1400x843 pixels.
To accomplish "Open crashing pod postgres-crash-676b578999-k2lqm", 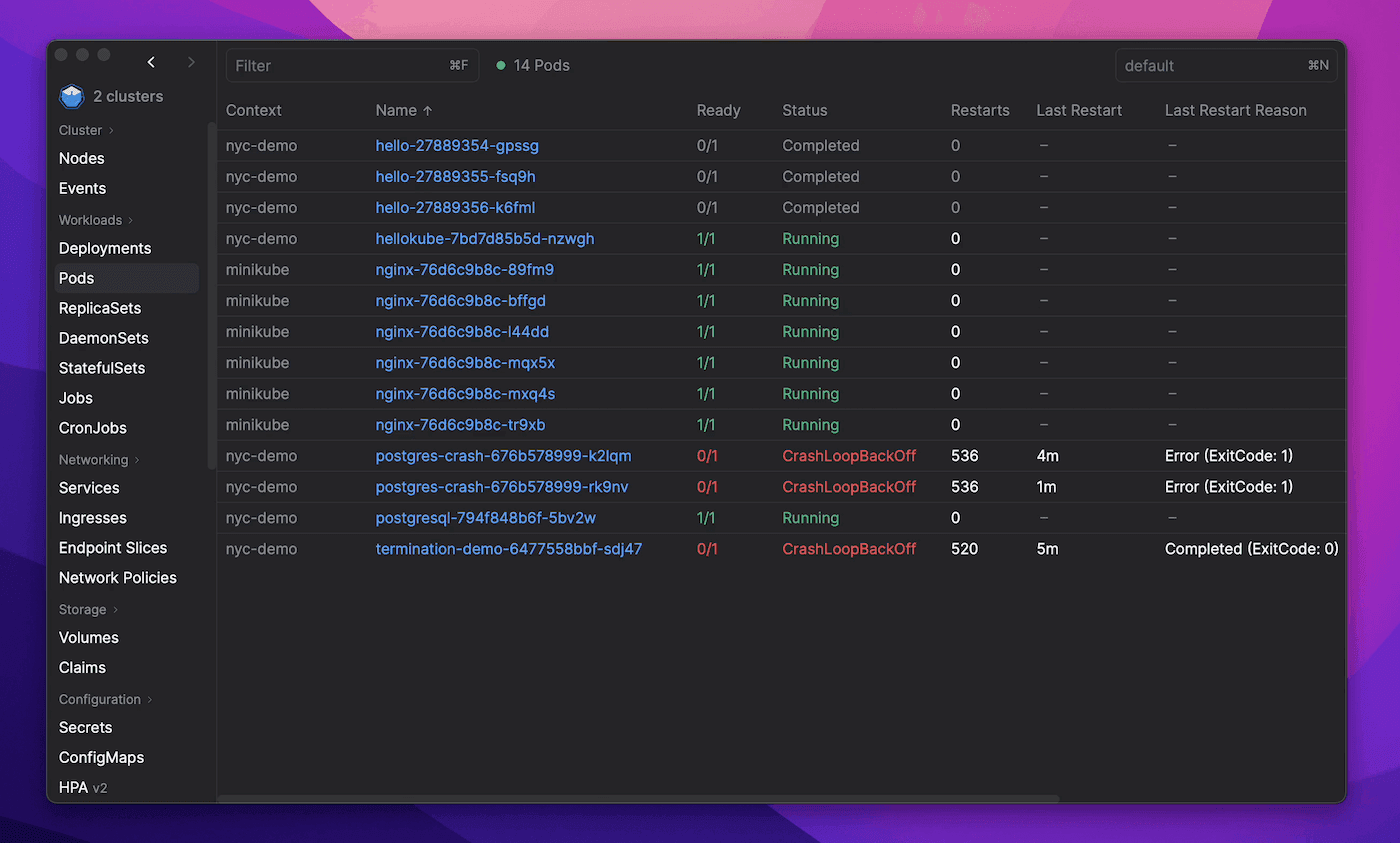I will (x=503, y=455).
